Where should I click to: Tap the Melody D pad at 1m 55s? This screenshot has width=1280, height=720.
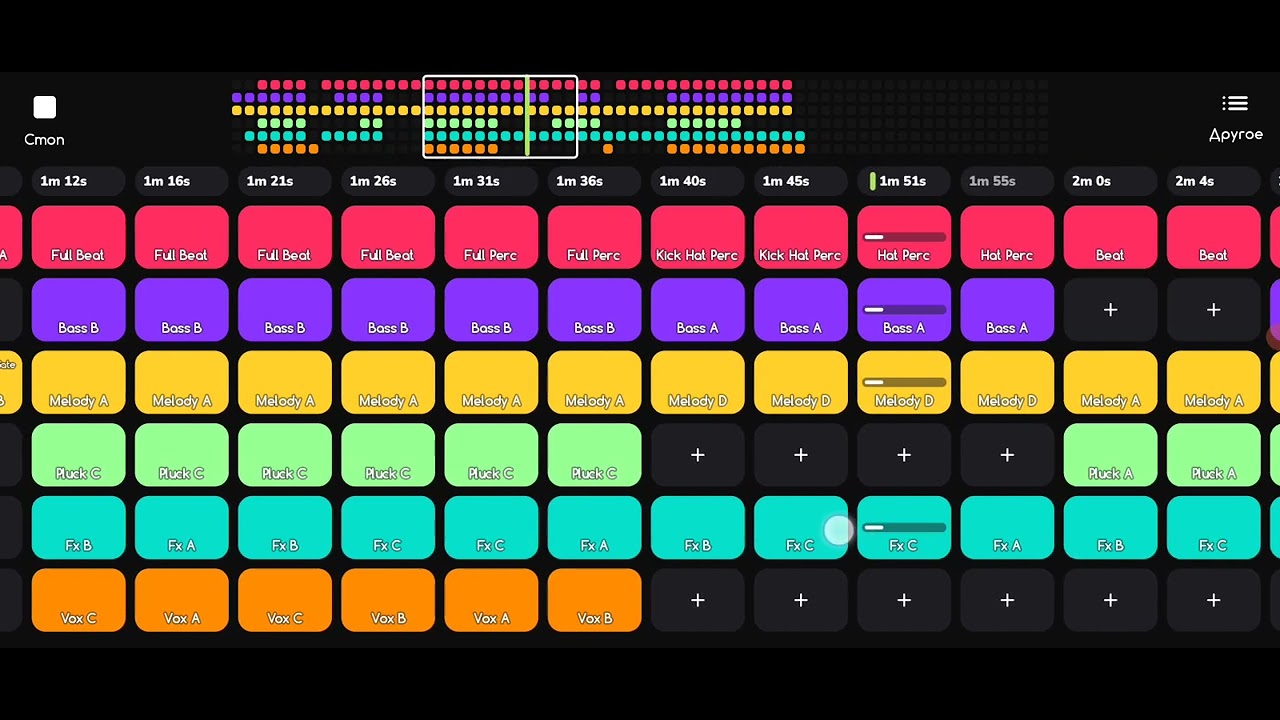tap(1007, 383)
